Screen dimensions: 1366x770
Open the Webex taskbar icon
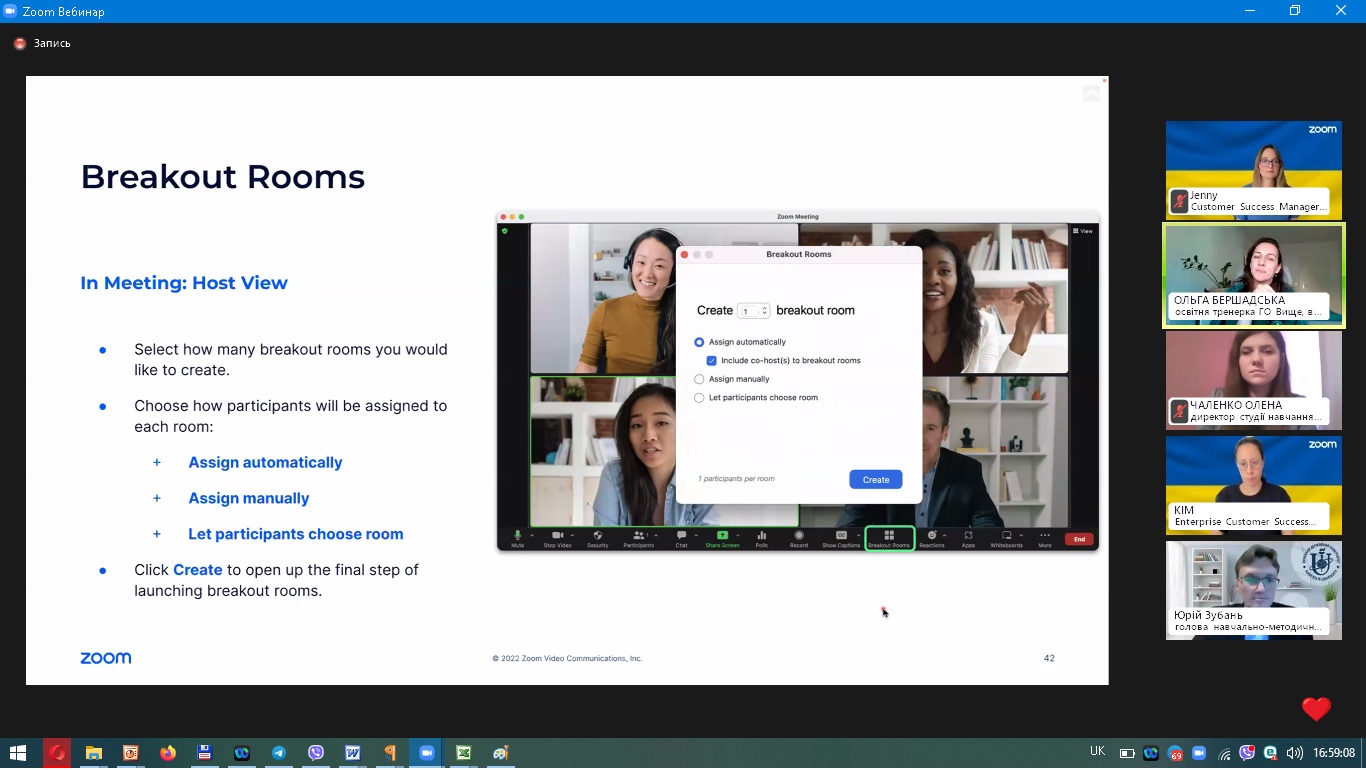[x=242, y=753]
